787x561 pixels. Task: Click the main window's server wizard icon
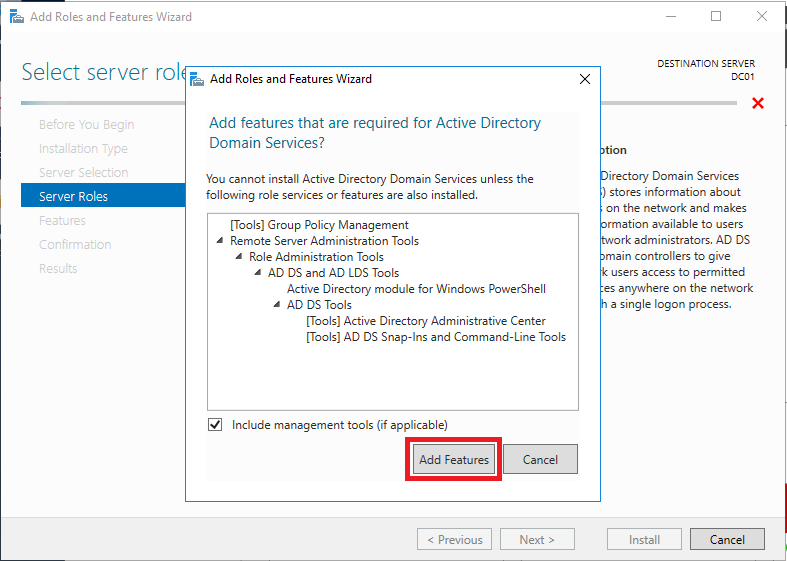(x=17, y=17)
